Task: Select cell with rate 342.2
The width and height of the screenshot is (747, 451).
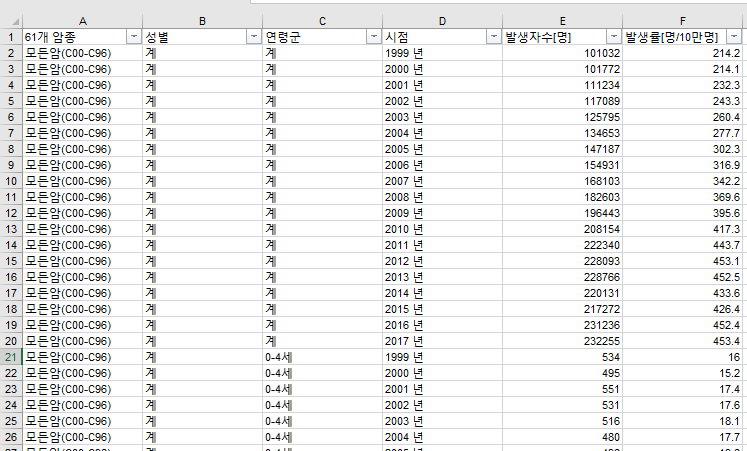Action: [683, 181]
